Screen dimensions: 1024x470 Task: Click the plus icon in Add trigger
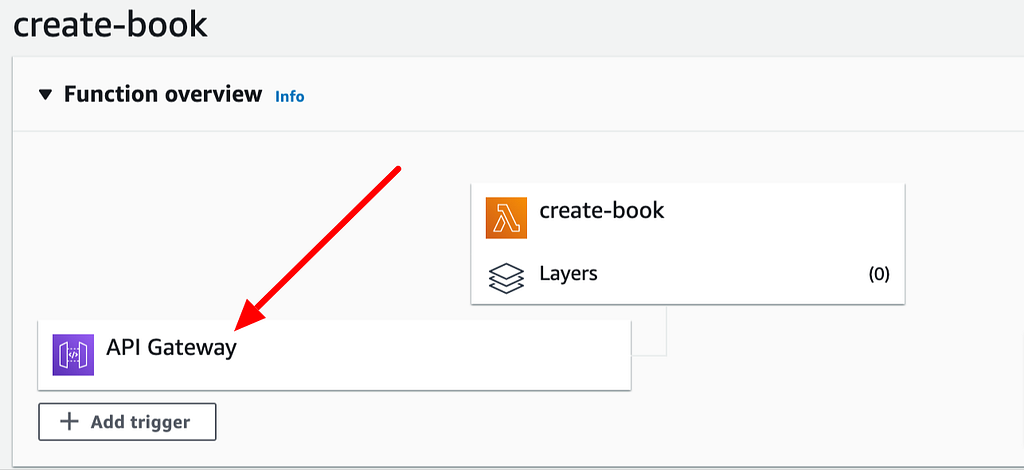[69, 422]
